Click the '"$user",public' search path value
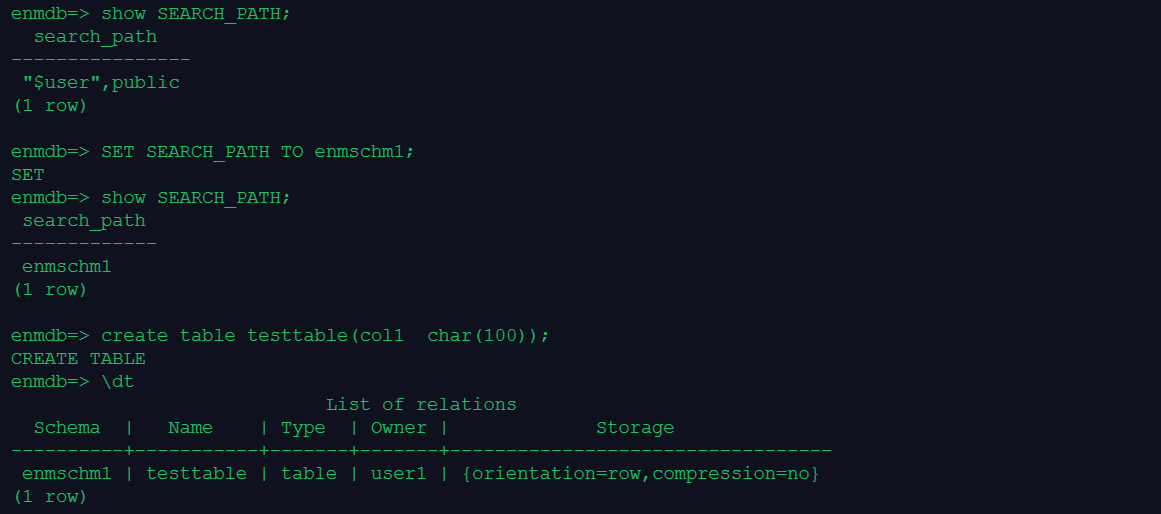Screen dimensions: 1161x514 point(101,82)
